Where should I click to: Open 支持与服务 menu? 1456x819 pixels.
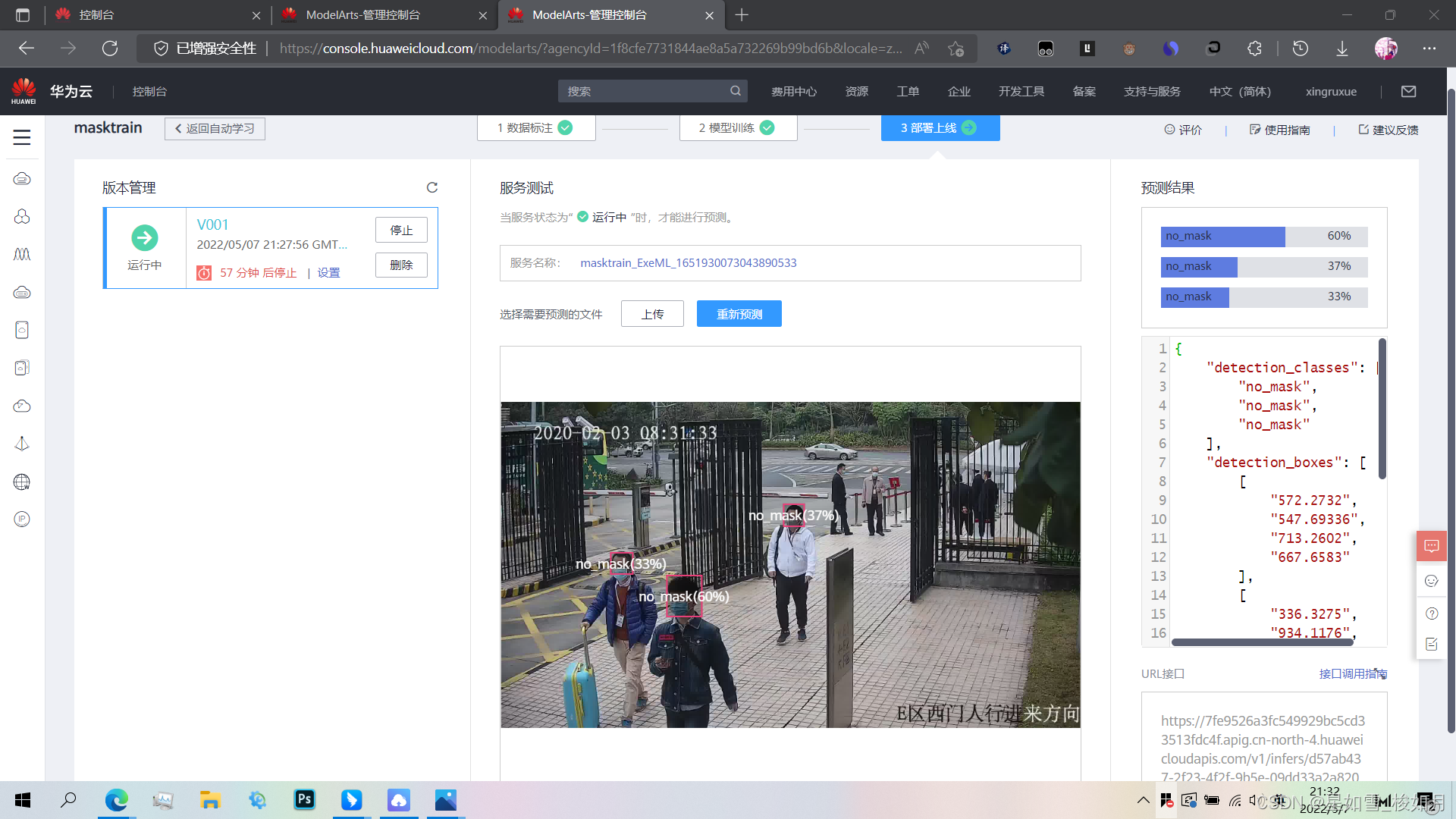pyautogui.click(x=1152, y=91)
